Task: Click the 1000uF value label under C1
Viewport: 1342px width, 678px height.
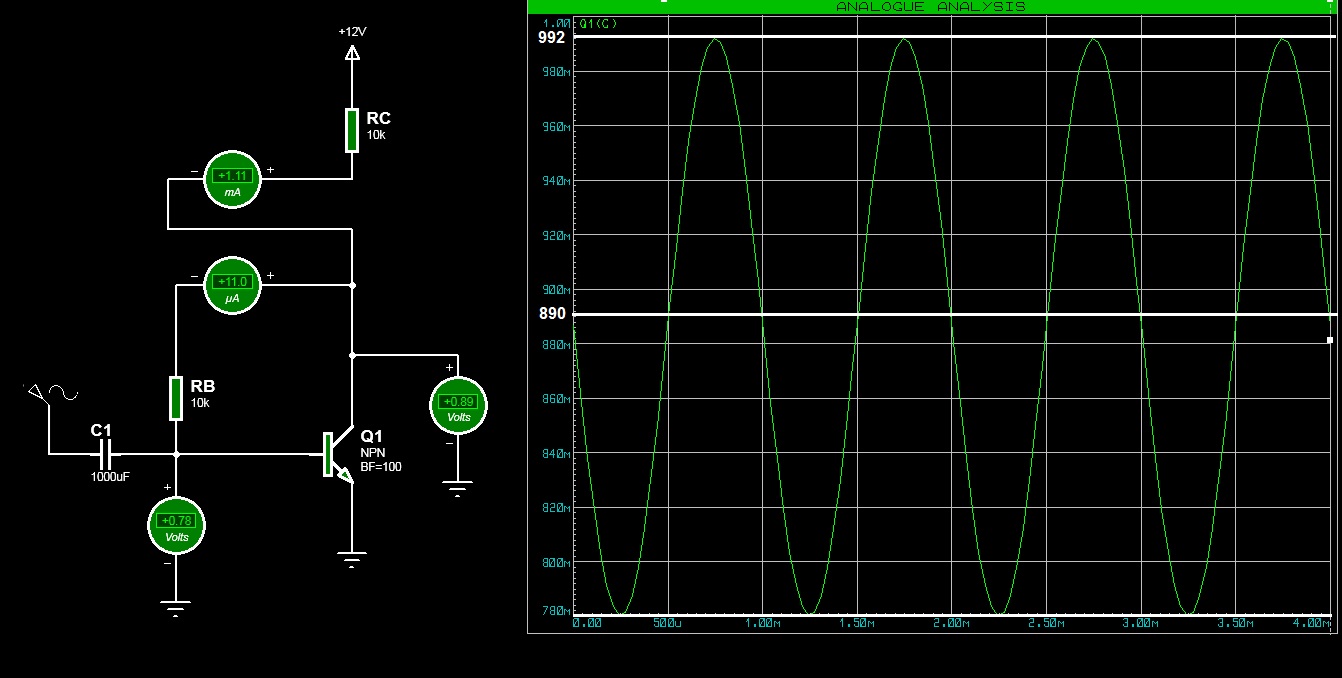Action: tap(110, 477)
